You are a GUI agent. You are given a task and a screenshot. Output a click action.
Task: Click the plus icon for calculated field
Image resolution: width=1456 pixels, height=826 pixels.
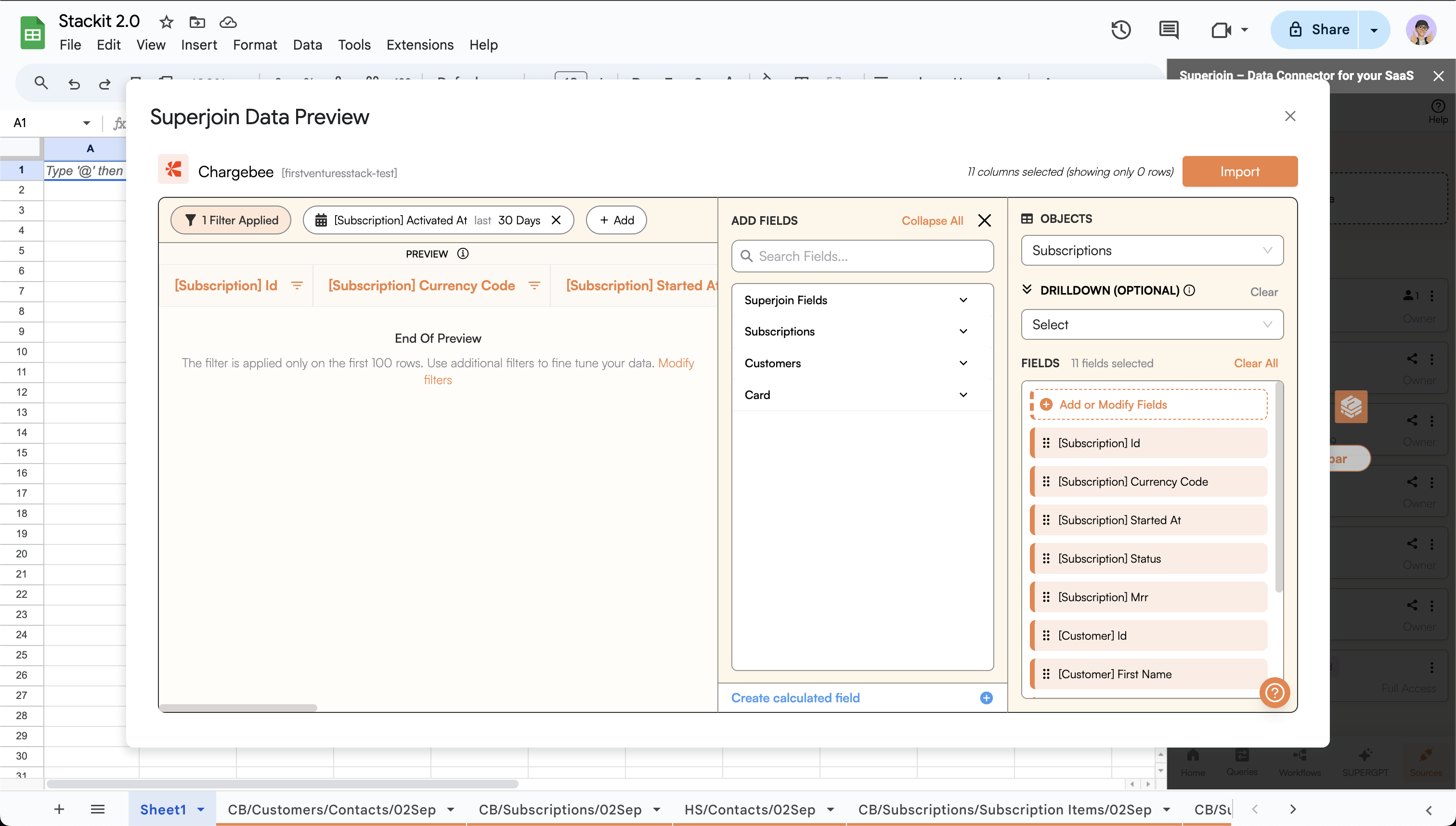coord(986,698)
